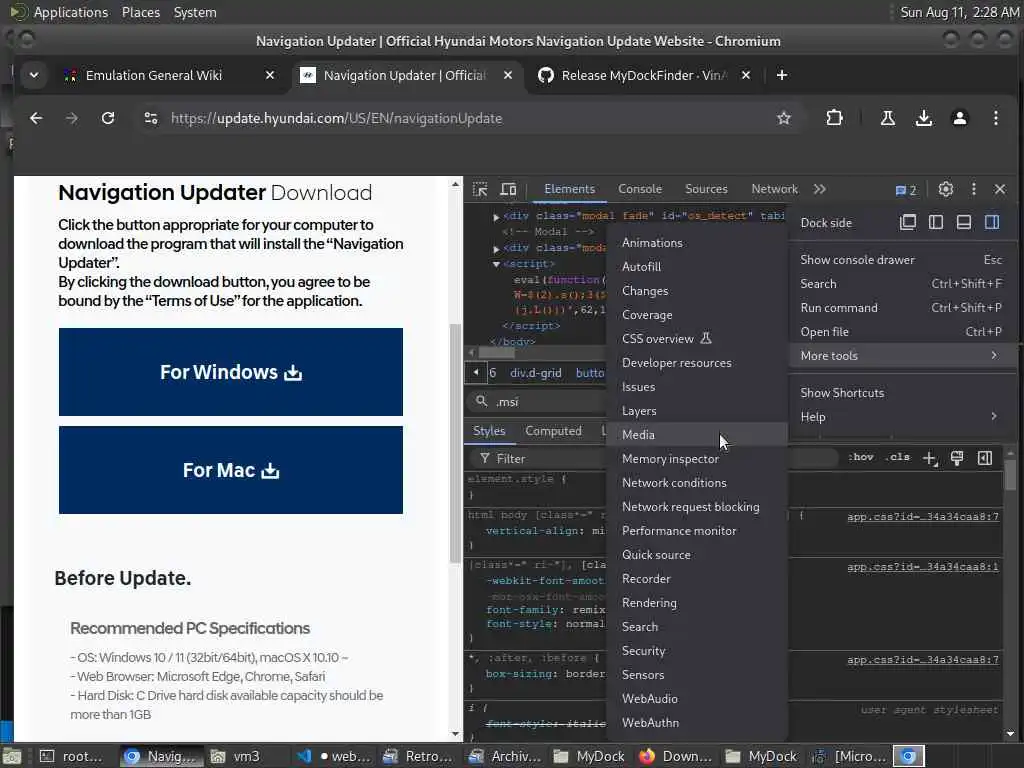Open Network request blocking
The width and height of the screenshot is (1024, 768).
697,507
